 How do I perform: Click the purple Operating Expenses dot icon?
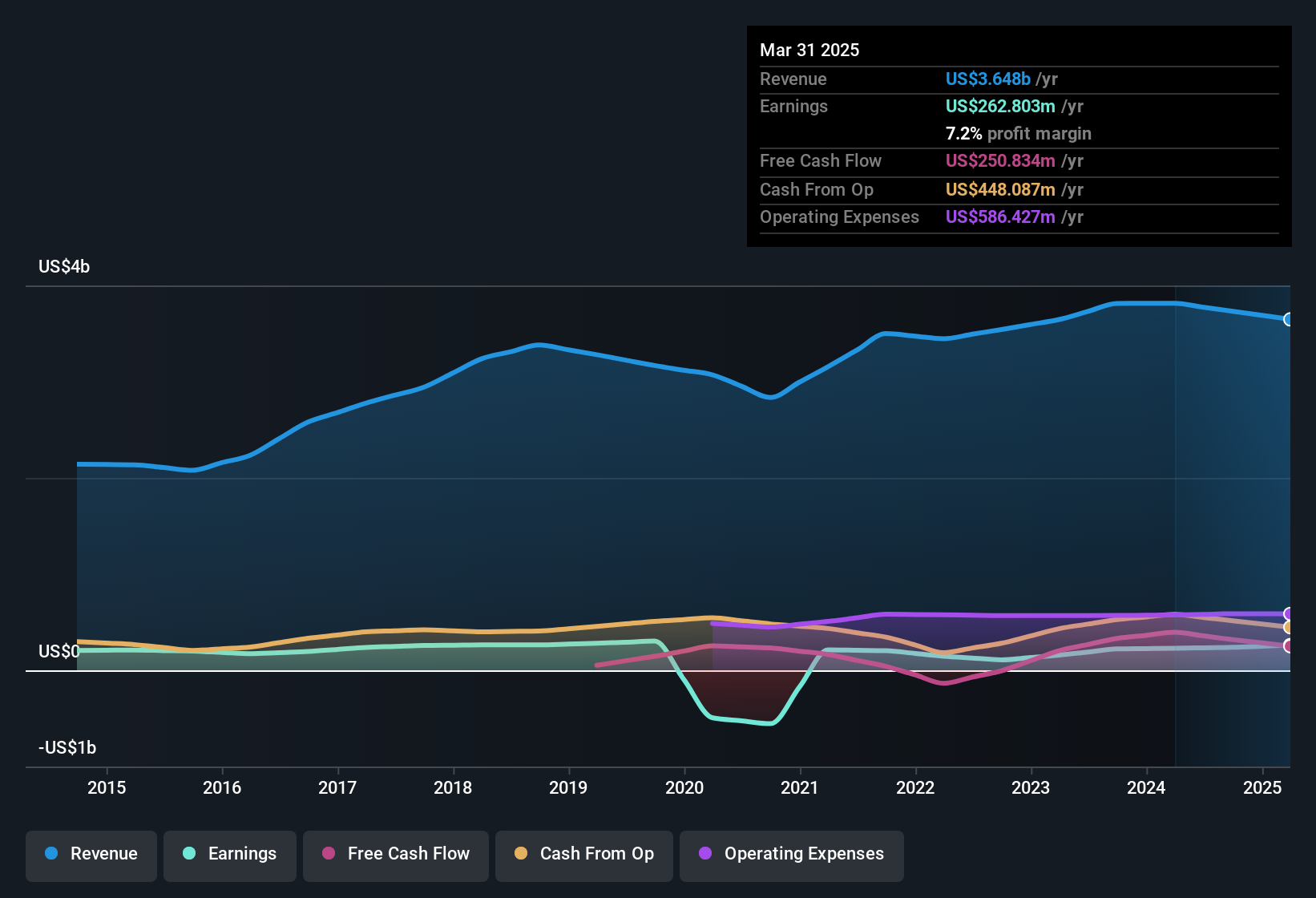(x=705, y=854)
